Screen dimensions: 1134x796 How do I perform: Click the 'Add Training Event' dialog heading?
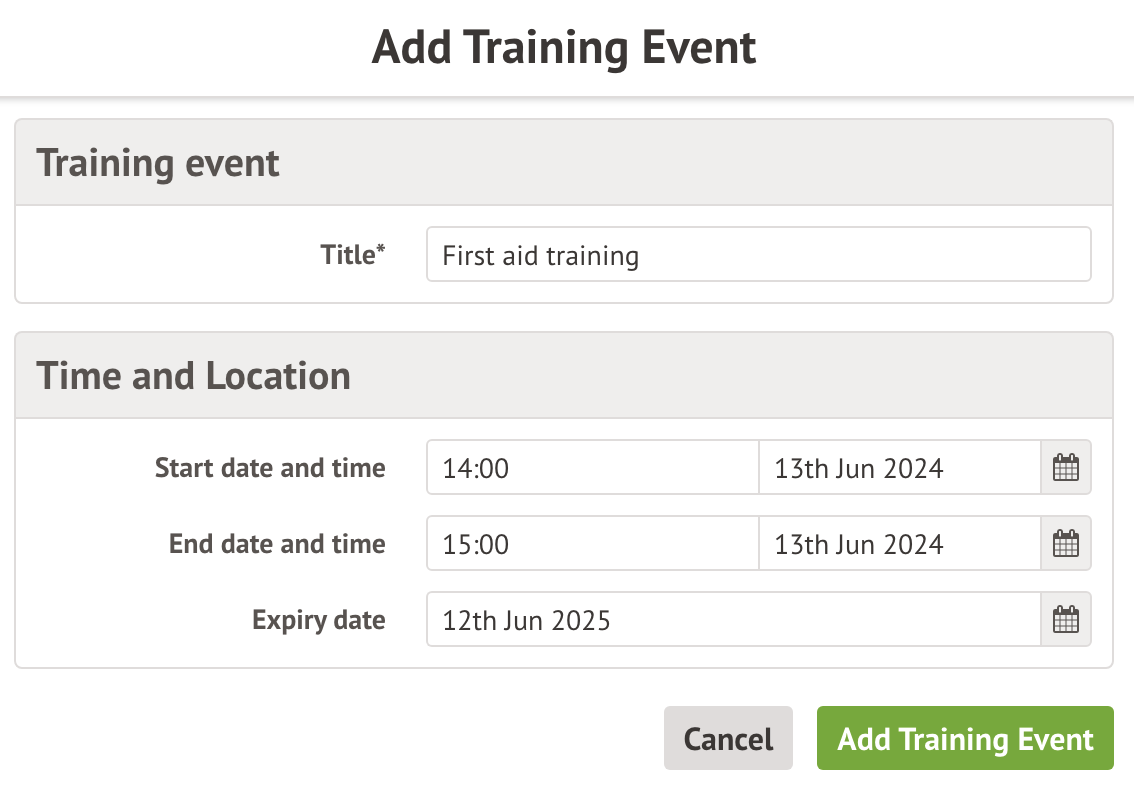point(565,48)
